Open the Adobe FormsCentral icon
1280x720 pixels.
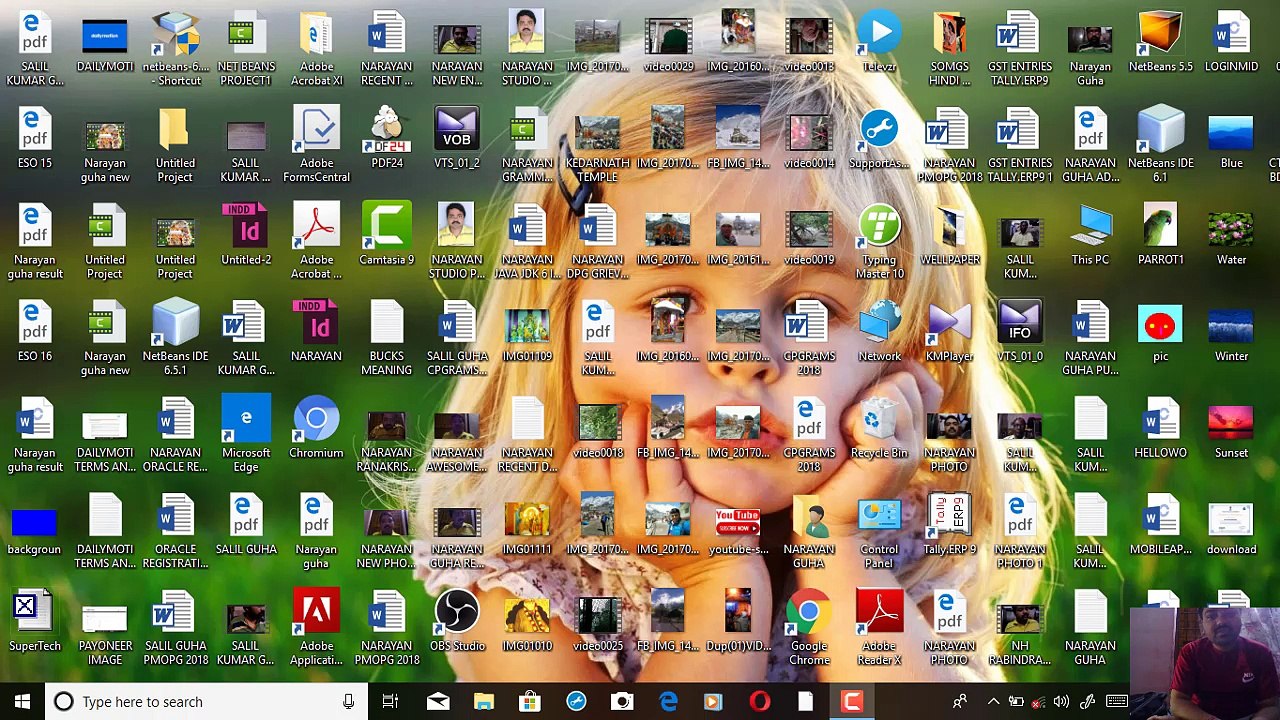[x=316, y=144]
